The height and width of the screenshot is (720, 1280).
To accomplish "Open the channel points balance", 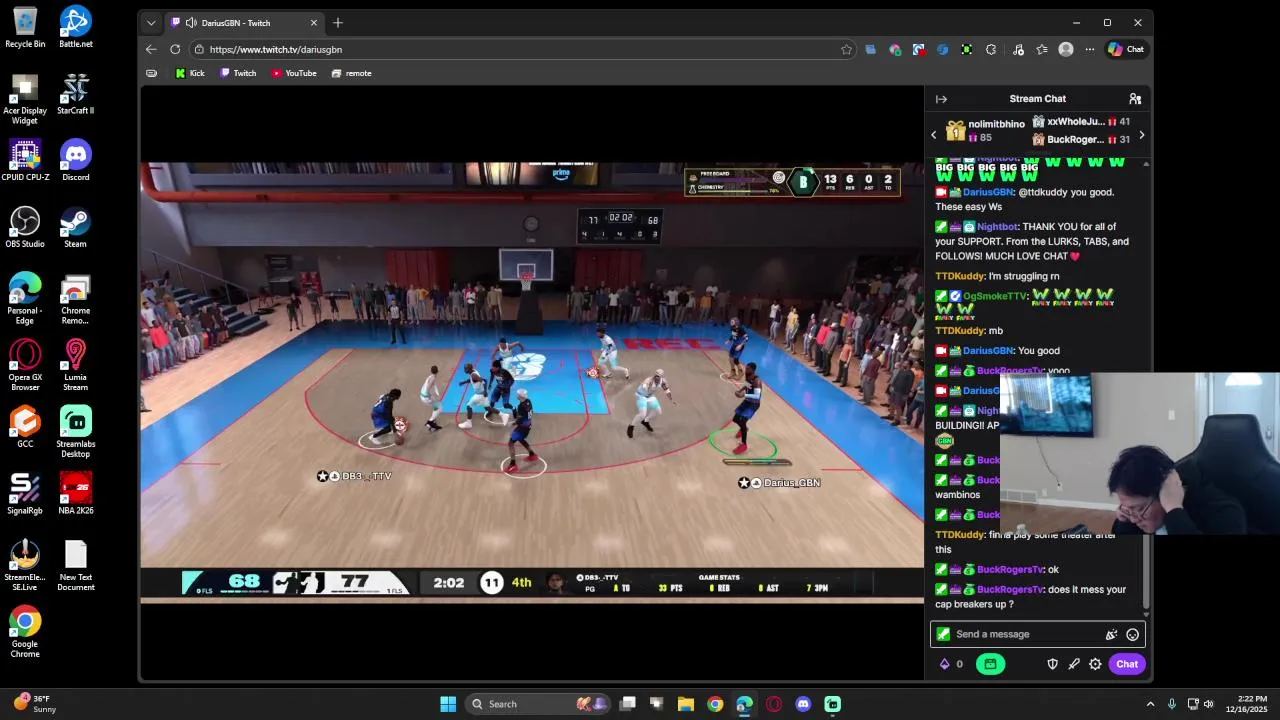I will tap(951, 664).
